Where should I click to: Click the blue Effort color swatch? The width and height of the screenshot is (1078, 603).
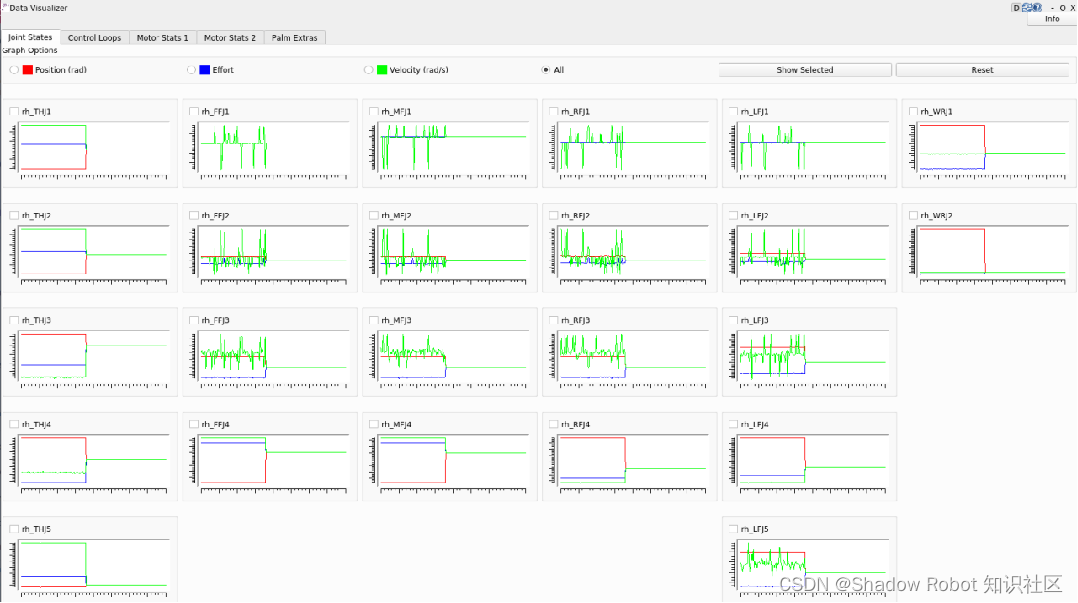[x=204, y=70]
